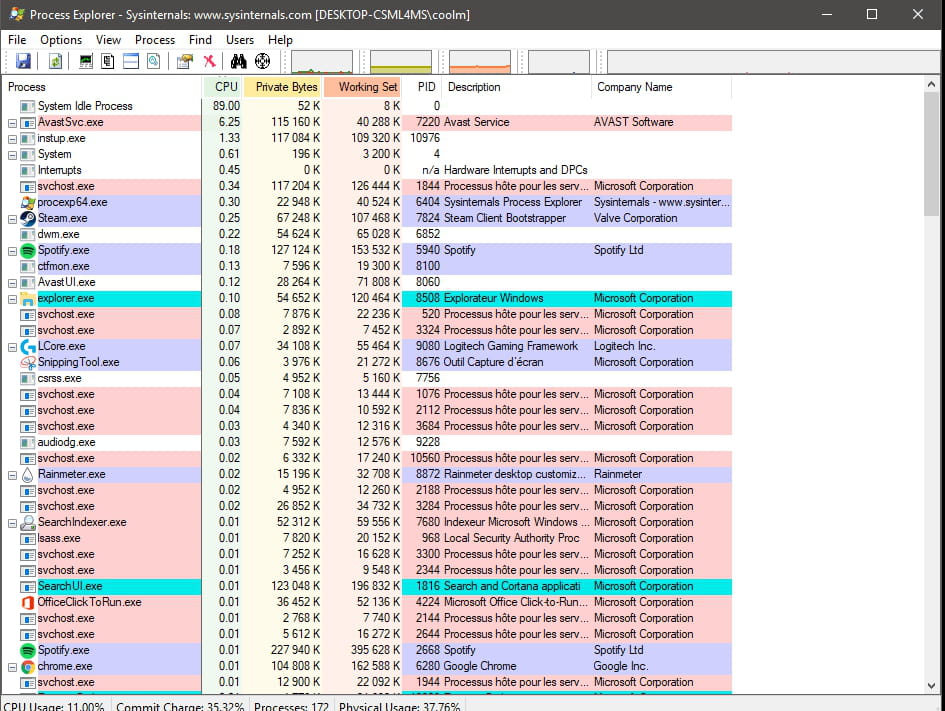This screenshot has width=945, height=711.
Task: Open the System Information toolbar icon
Action: [85, 62]
